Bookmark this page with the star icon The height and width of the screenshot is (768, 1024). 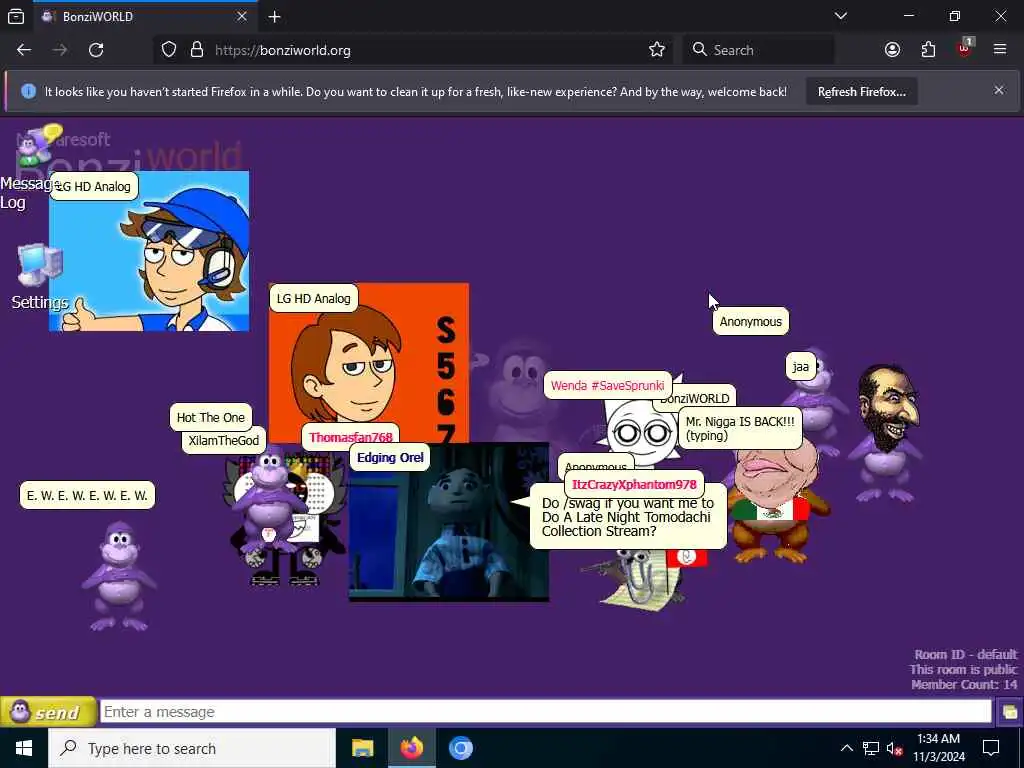(657, 50)
